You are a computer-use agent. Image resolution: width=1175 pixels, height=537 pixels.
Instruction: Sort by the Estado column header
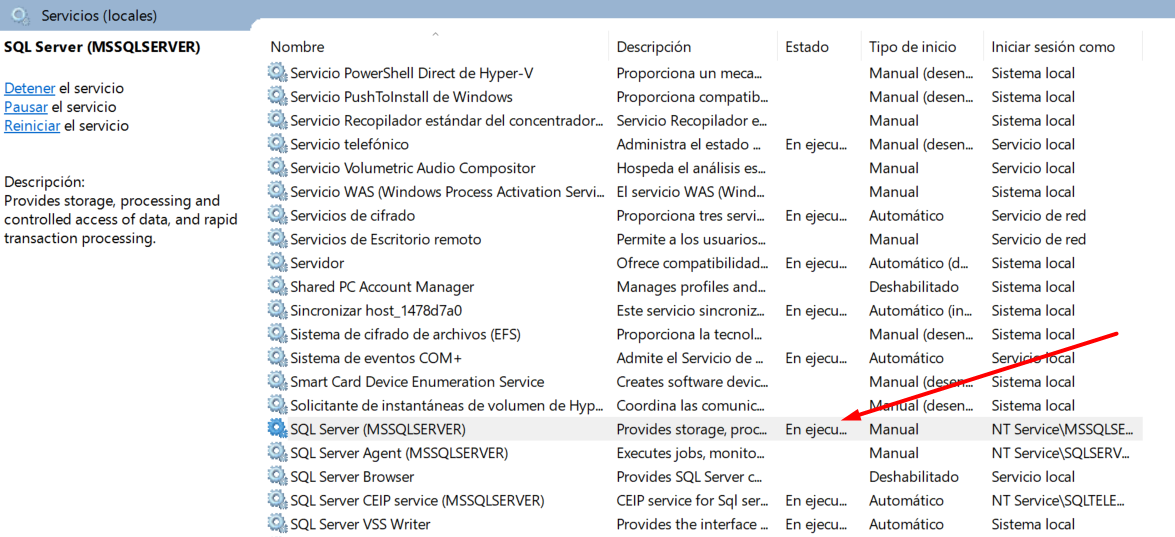(x=806, y=47)
